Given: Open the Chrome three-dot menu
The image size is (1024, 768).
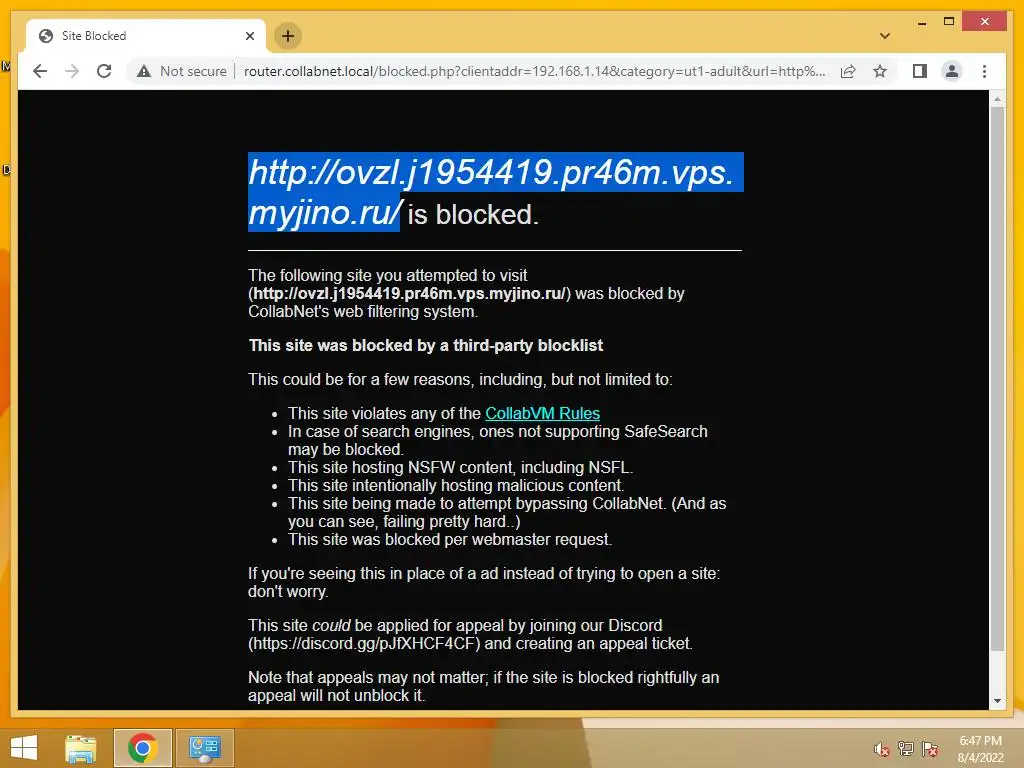Looking at the screenshot, I should tap(984, 71).
